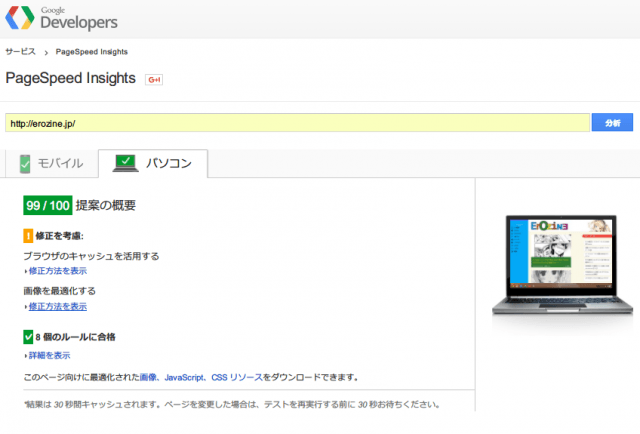Expand 詳細を表示 for passed rules
The height and width of the screenshot is (434, 640).
click(49, 355)
